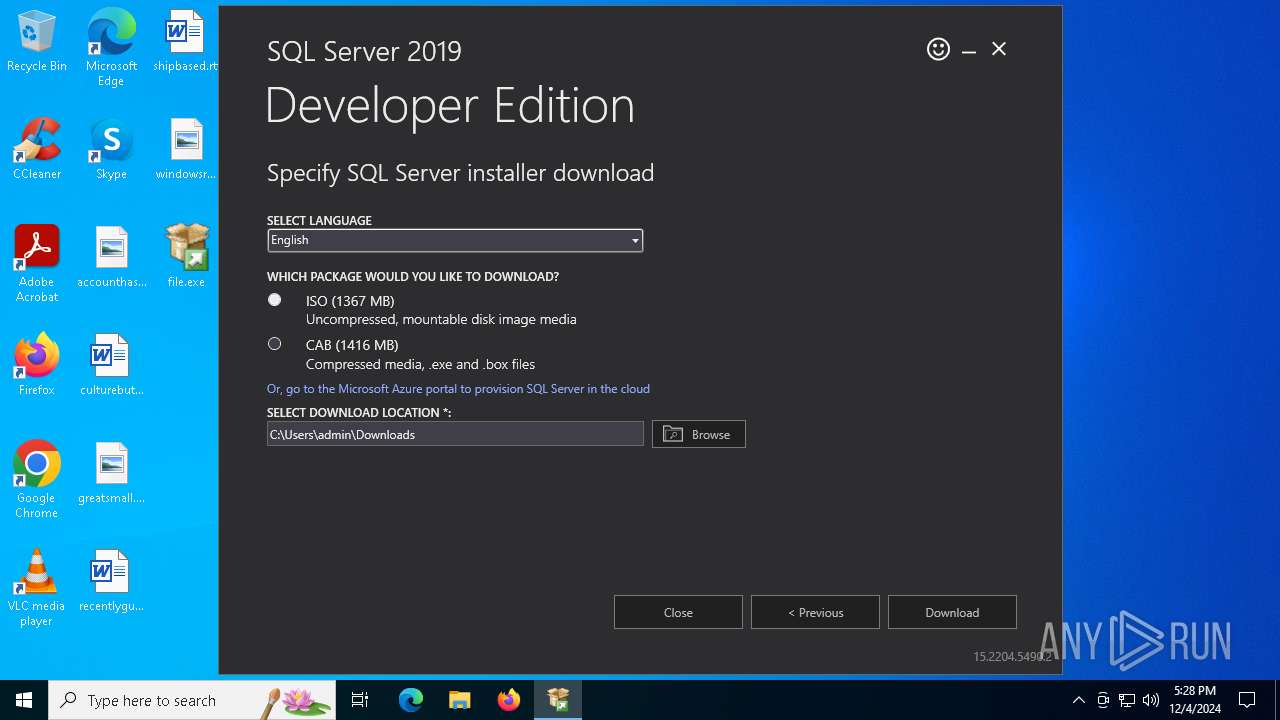This screenshot has height=720, width=1280.
Task: Select the CCleaner desktop icon
Action: [x=37, y=150]
